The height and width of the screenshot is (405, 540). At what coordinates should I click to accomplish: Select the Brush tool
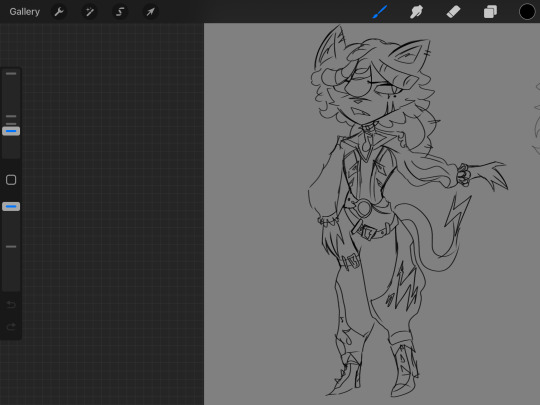(380, 12)
